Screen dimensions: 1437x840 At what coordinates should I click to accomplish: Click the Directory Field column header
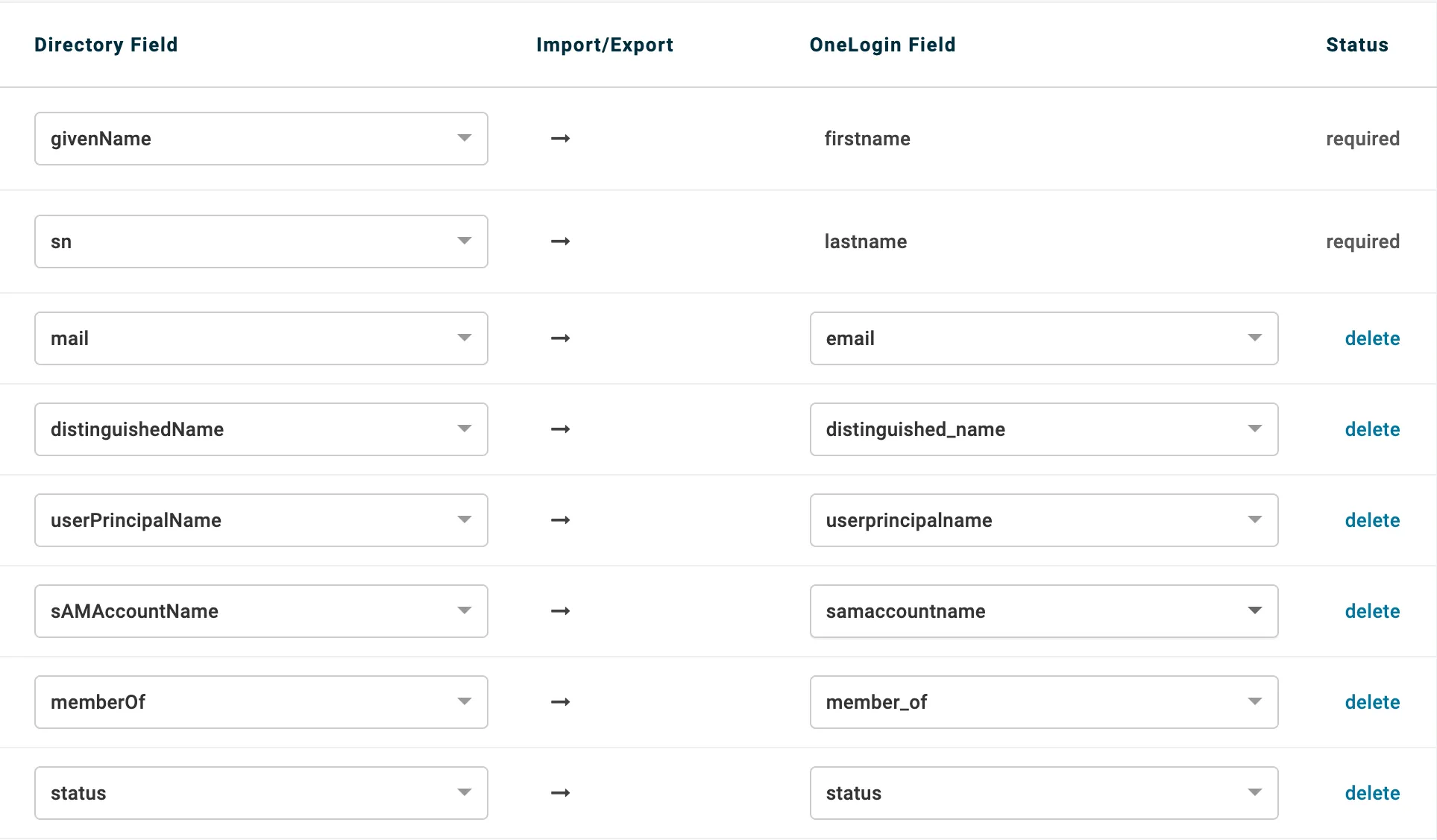[106, 45]
